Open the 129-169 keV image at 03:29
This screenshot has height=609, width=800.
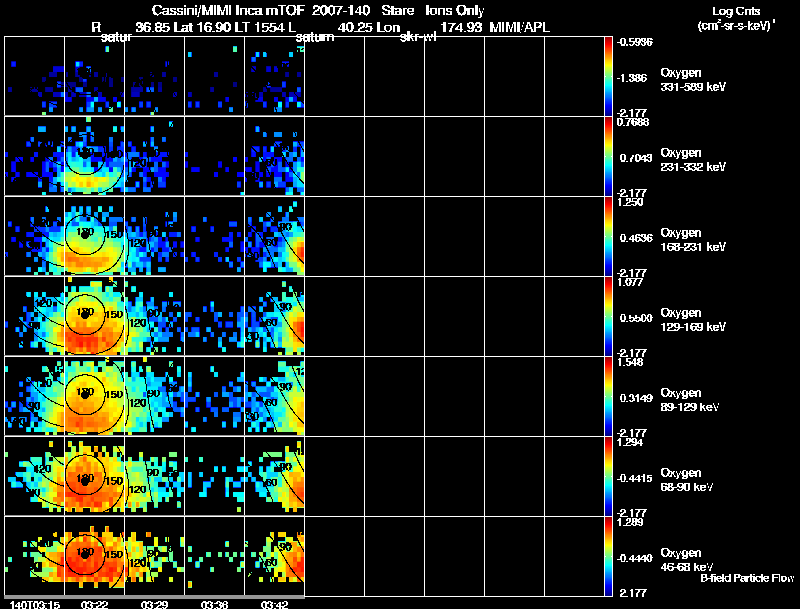coord(155,316)
